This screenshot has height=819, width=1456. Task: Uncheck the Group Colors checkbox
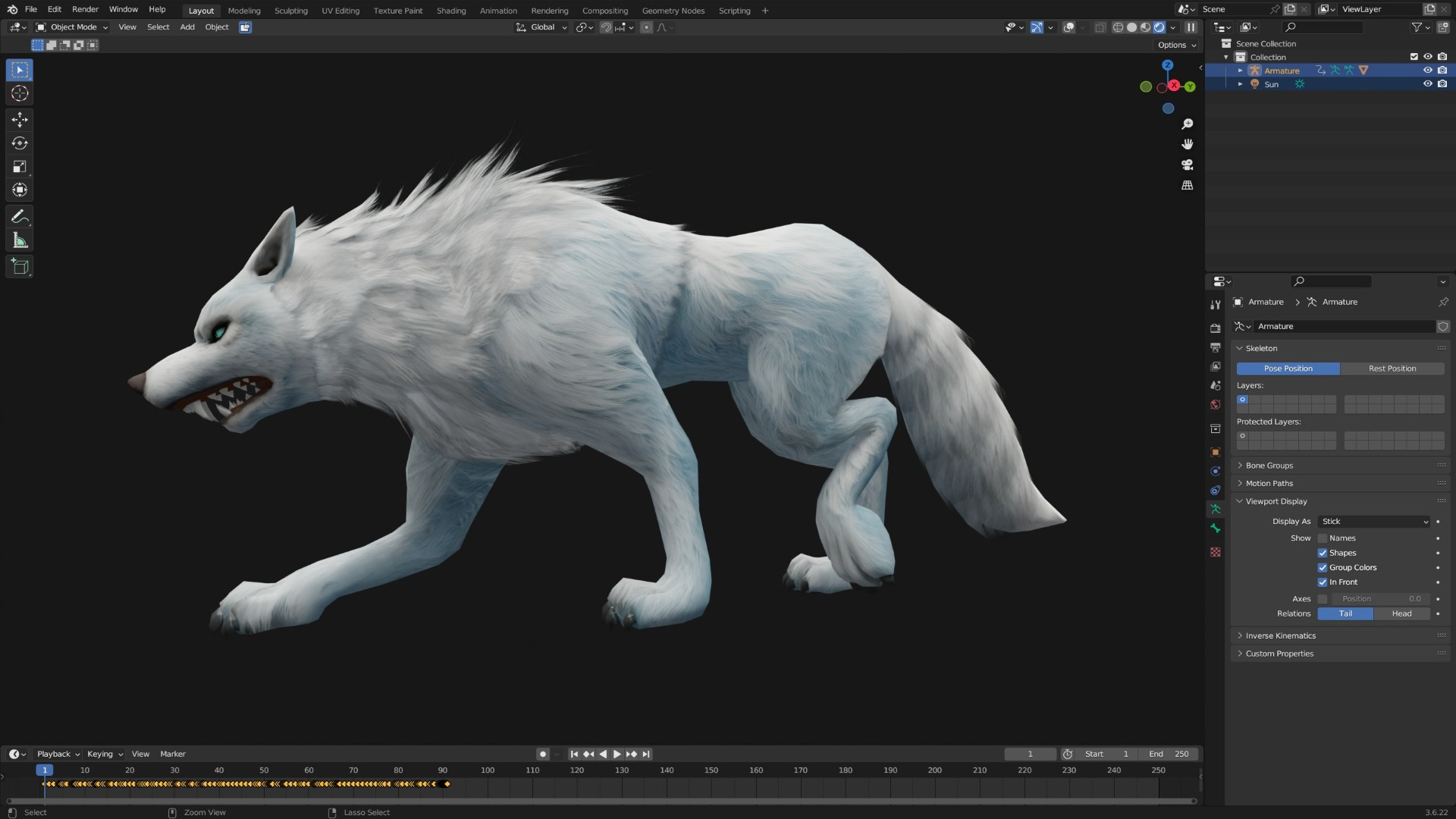tap(1323, 567)
